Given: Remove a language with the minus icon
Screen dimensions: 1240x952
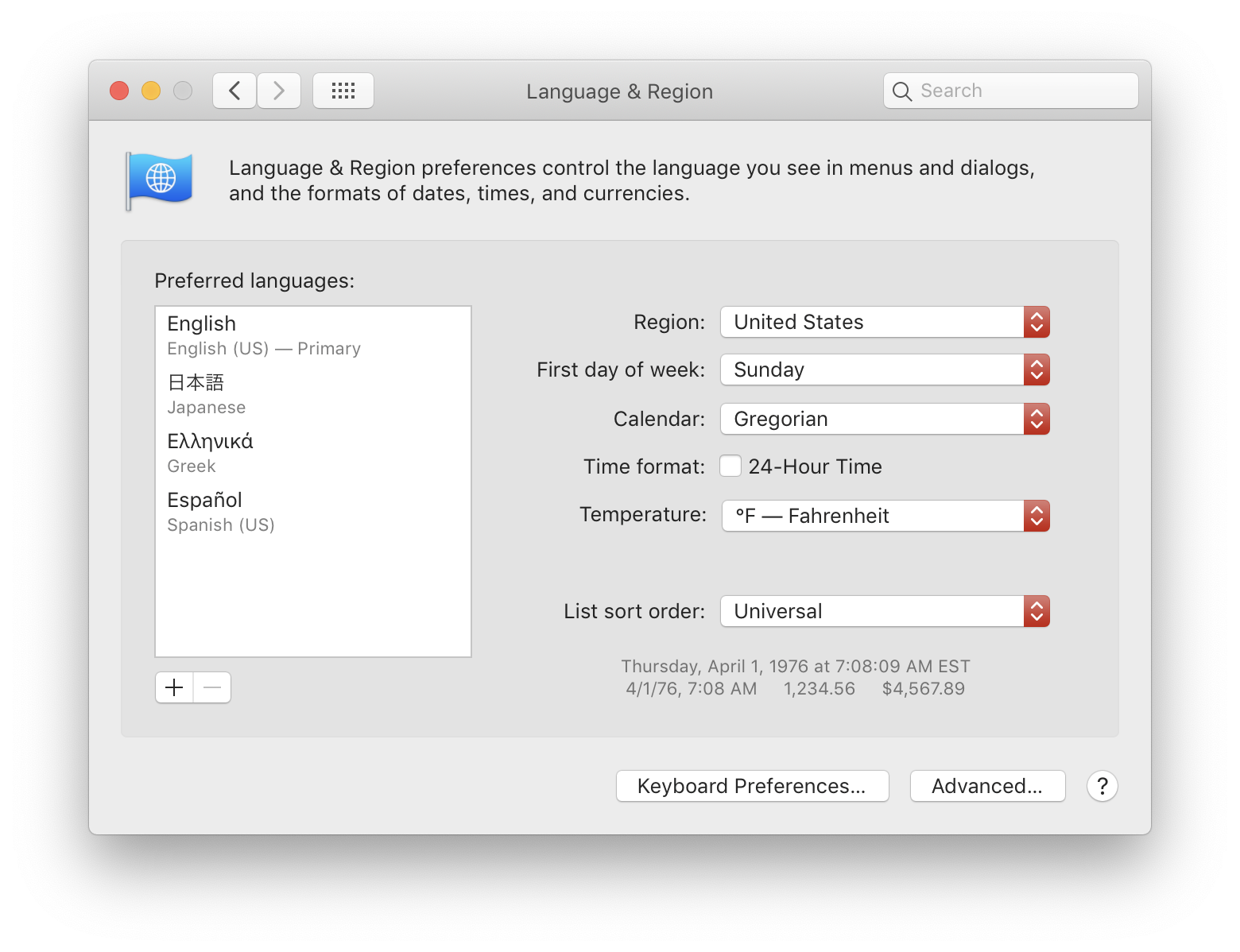Looking at the screenshot, I should click(x=211, y=687).
